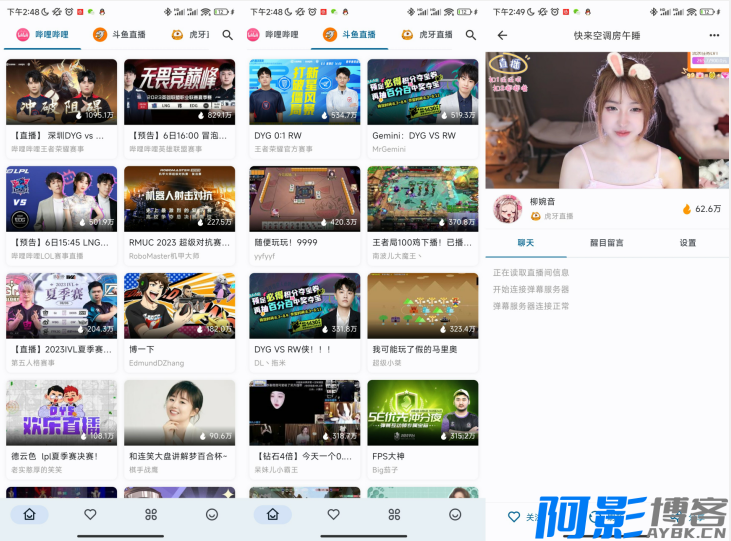Open favorites heart icon in the middle screen's bottom bar
This screenshot has height=541, width=731.
333,514
